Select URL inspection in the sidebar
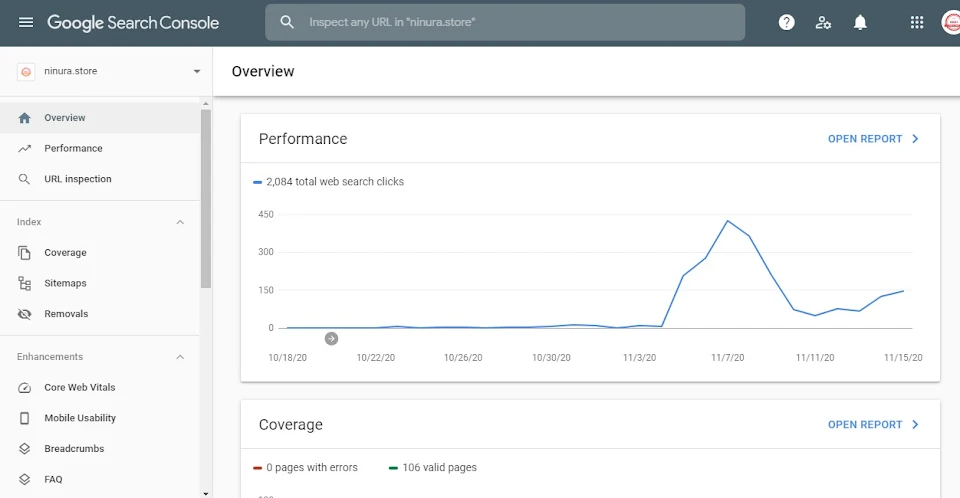Screen dimensions: 960x498 78,179
